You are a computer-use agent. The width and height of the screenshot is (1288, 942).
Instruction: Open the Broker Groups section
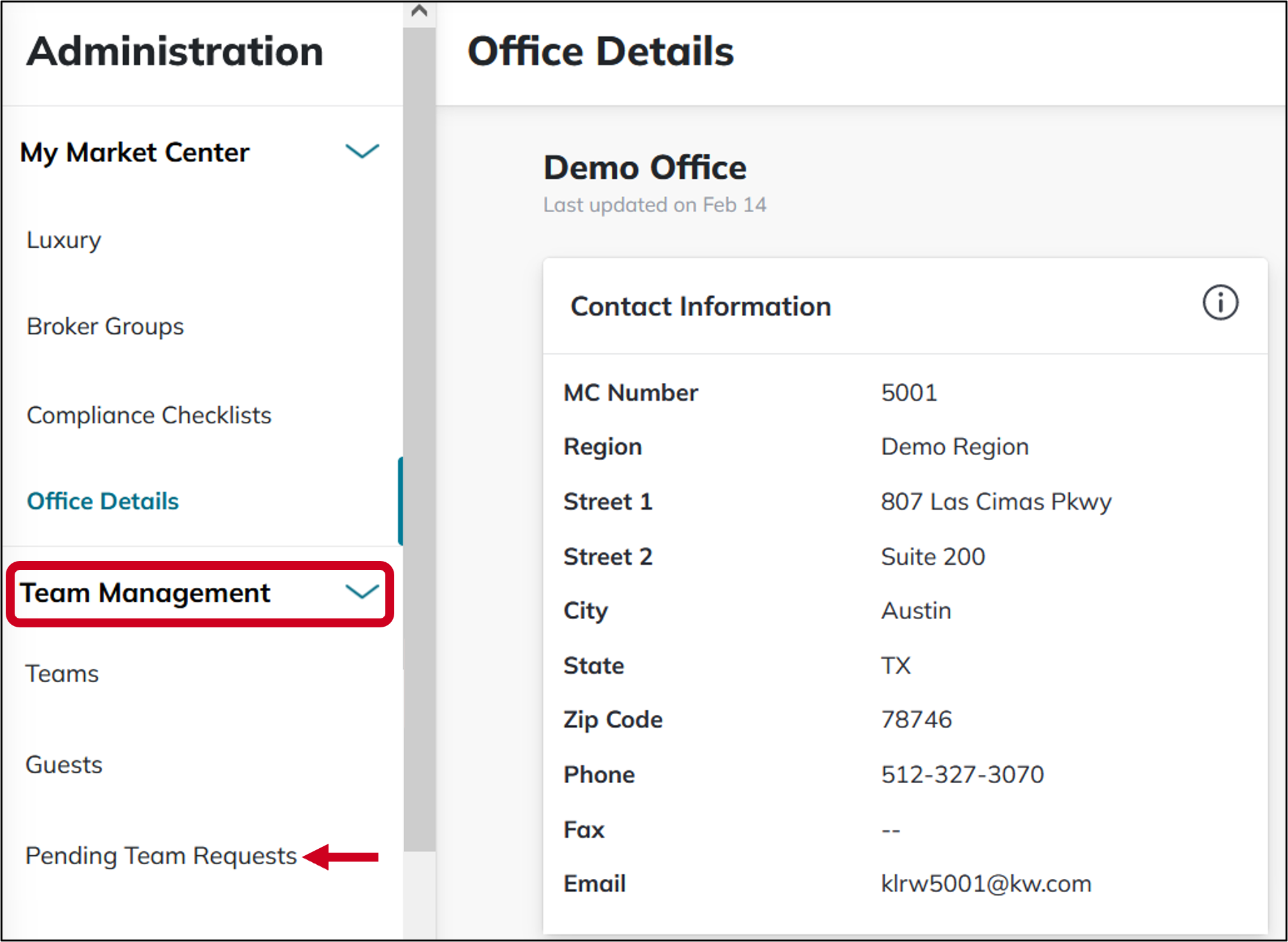point(105,326)
